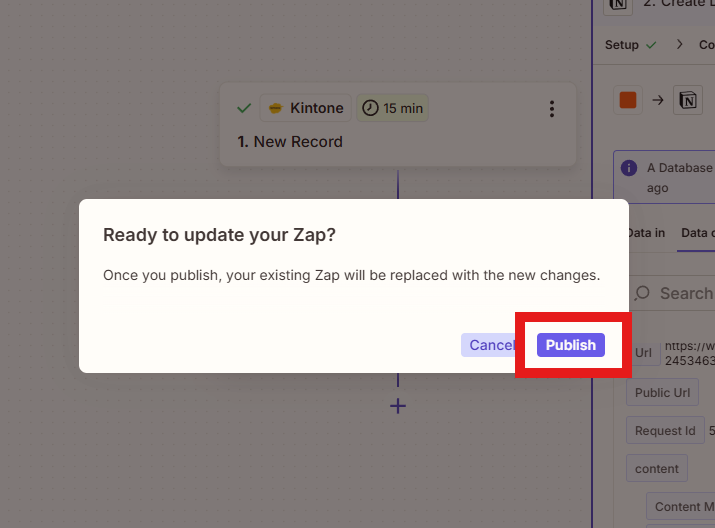Click the orange source app square icon

[x=628, y=100]
